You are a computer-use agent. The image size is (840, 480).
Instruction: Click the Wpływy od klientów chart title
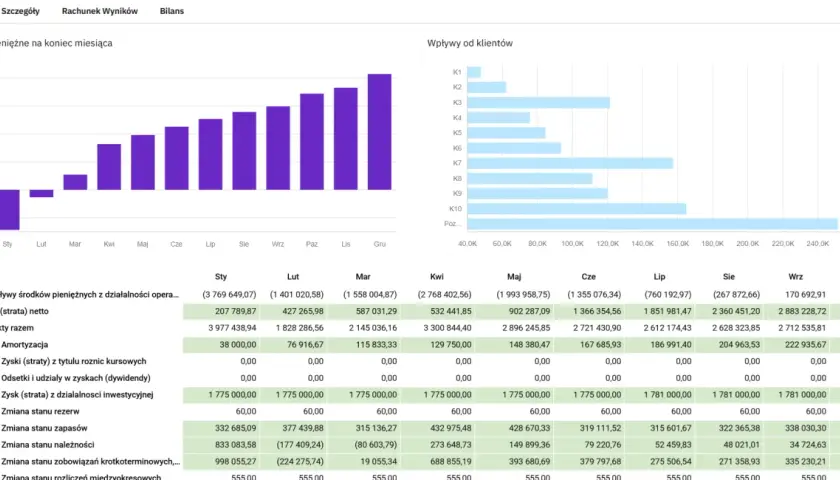coord(470,43)
